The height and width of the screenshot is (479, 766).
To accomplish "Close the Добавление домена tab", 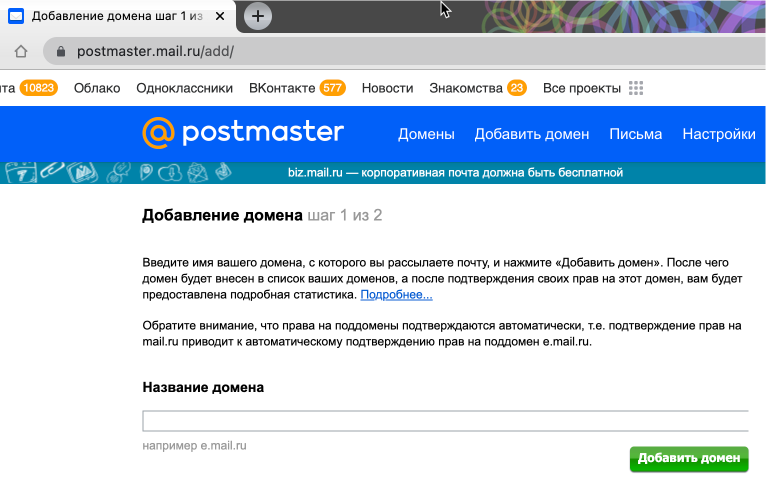I will pos(220,16).
